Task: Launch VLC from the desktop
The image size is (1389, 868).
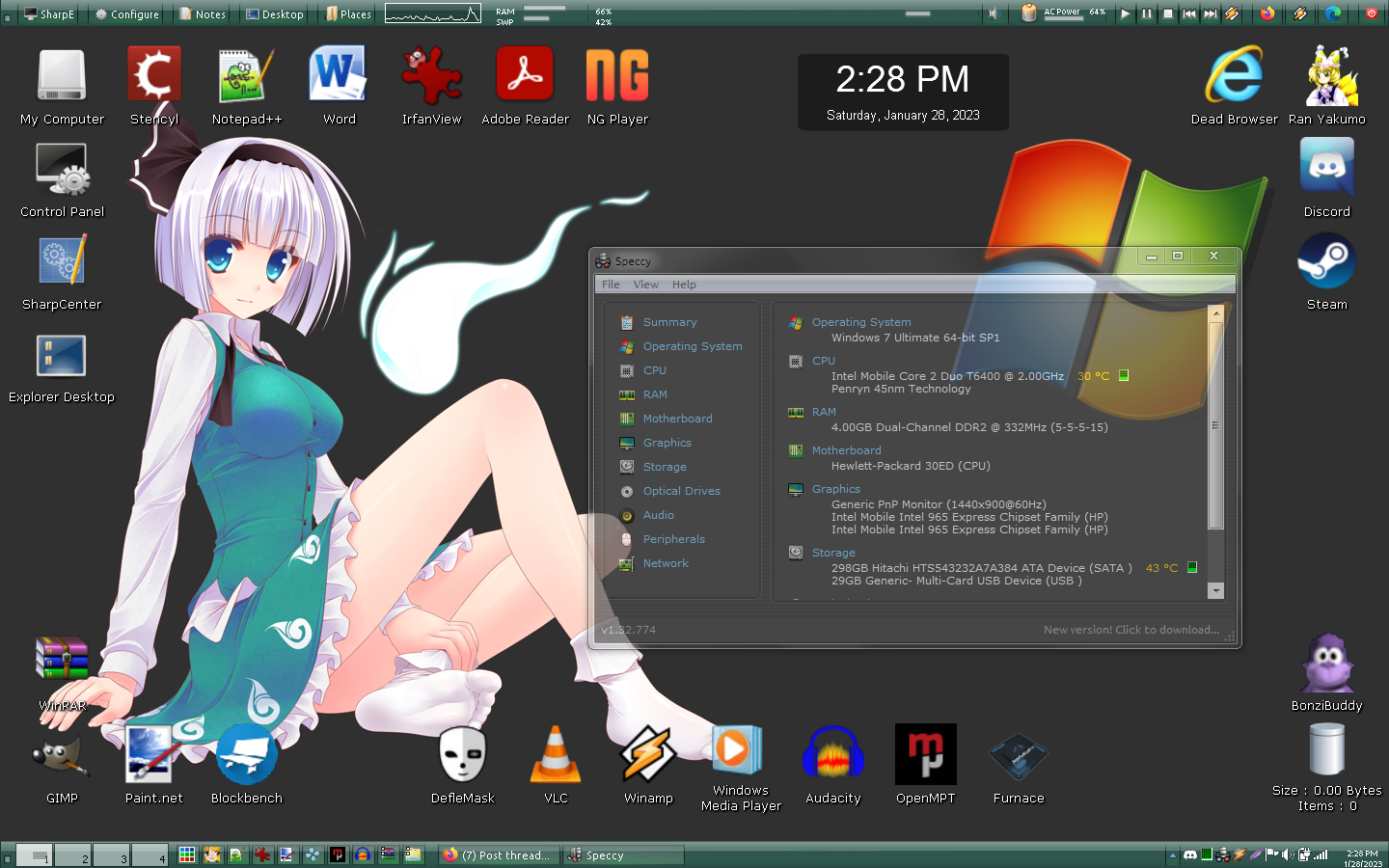Action: point(556,766)
